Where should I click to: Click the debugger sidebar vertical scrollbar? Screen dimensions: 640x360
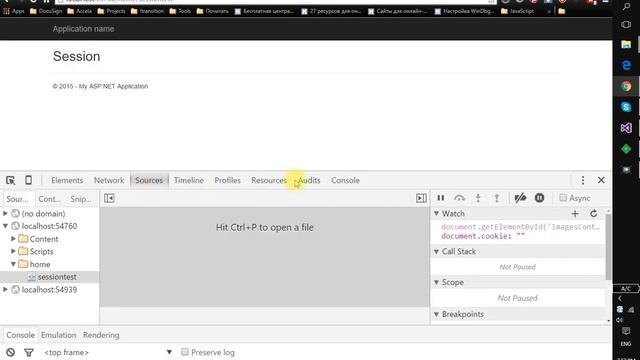click(x=608, y=247)
